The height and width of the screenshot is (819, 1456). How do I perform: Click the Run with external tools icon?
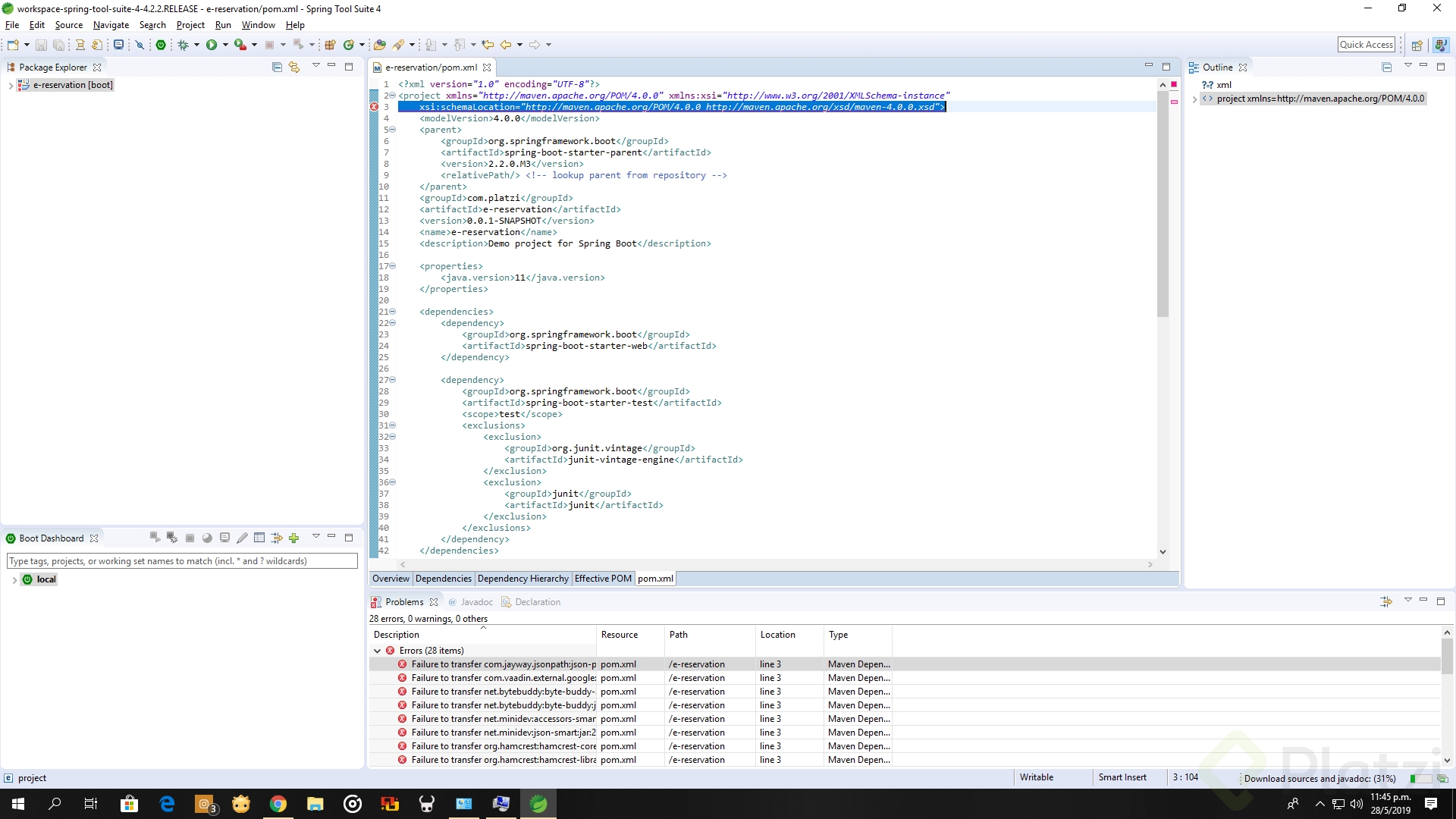click(240, 45)
